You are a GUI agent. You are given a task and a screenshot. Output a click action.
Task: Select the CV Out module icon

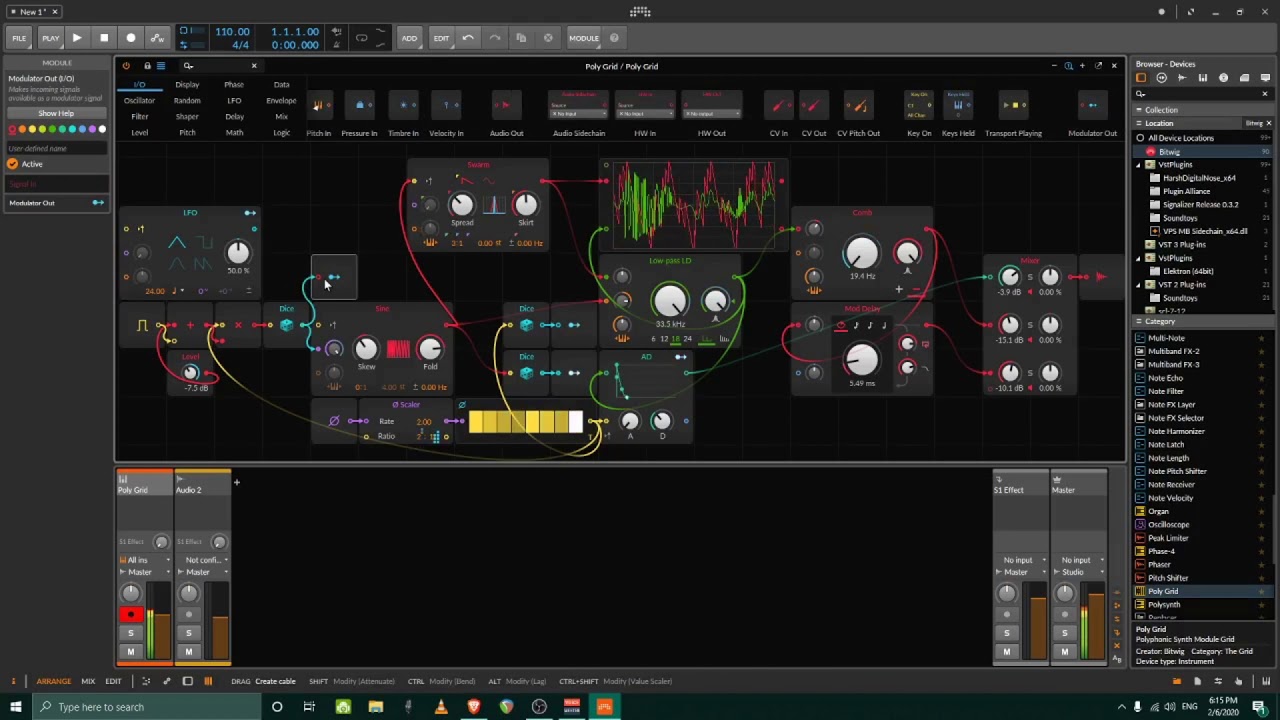[x=814, y=106]
